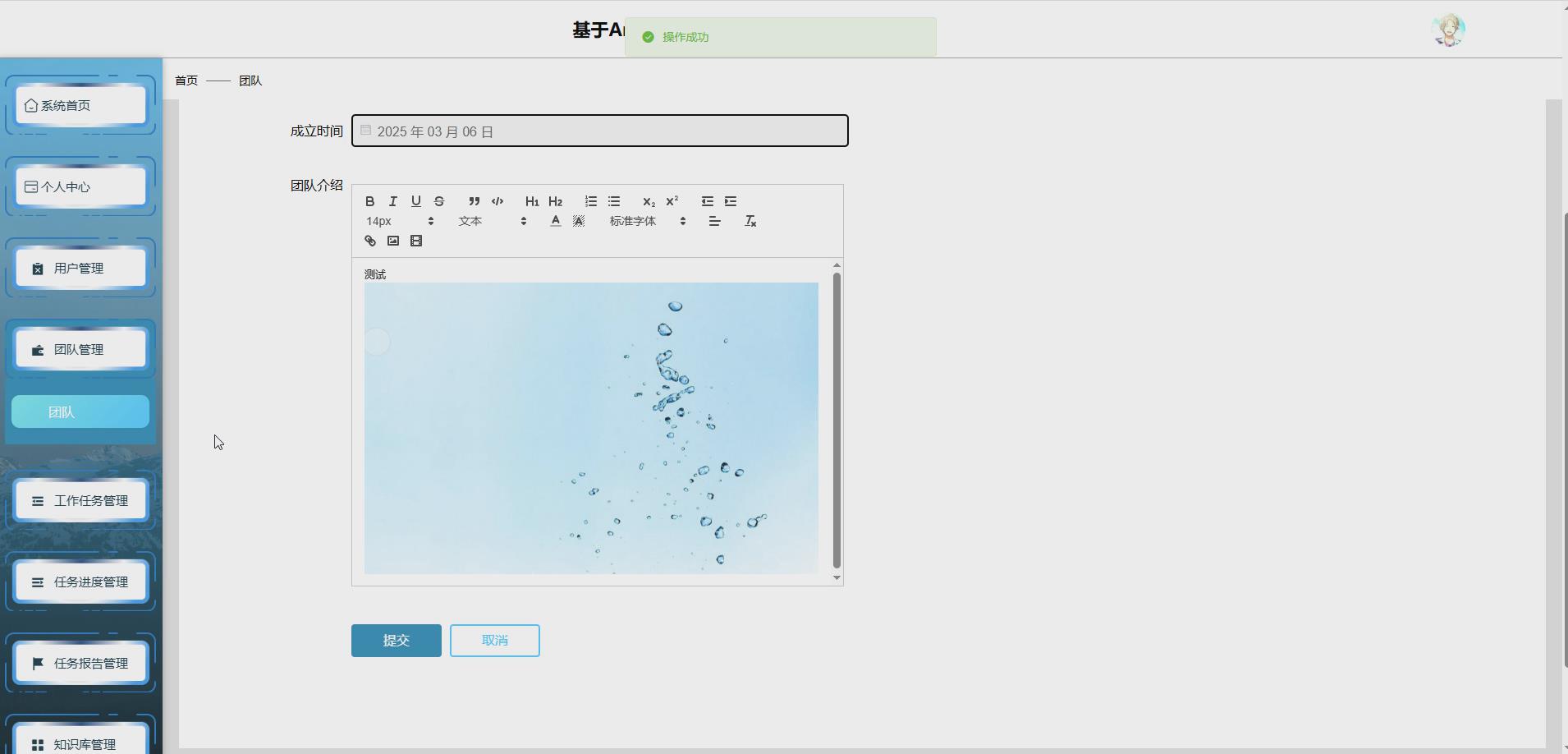1568x754 pixels.
Task: Expand 工作任务管理 in the sidebar
Action: 80,500
